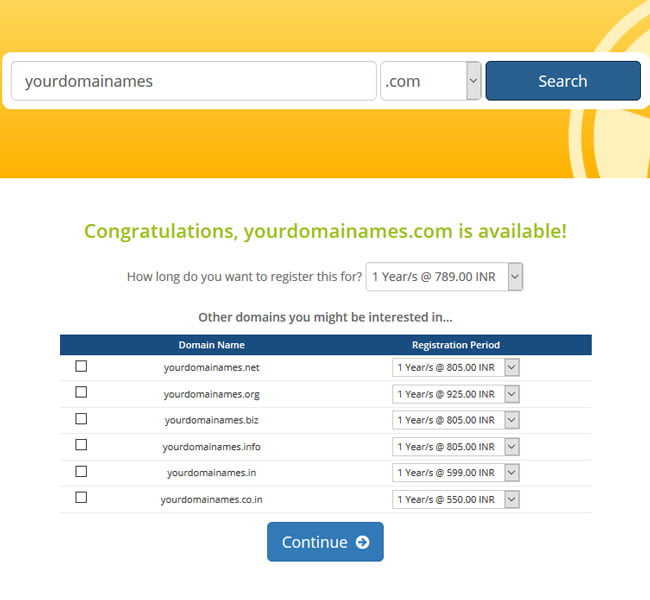650x600 pixels.
Task: Enable the yourdomainames.in checkbox
Action: 81,471
